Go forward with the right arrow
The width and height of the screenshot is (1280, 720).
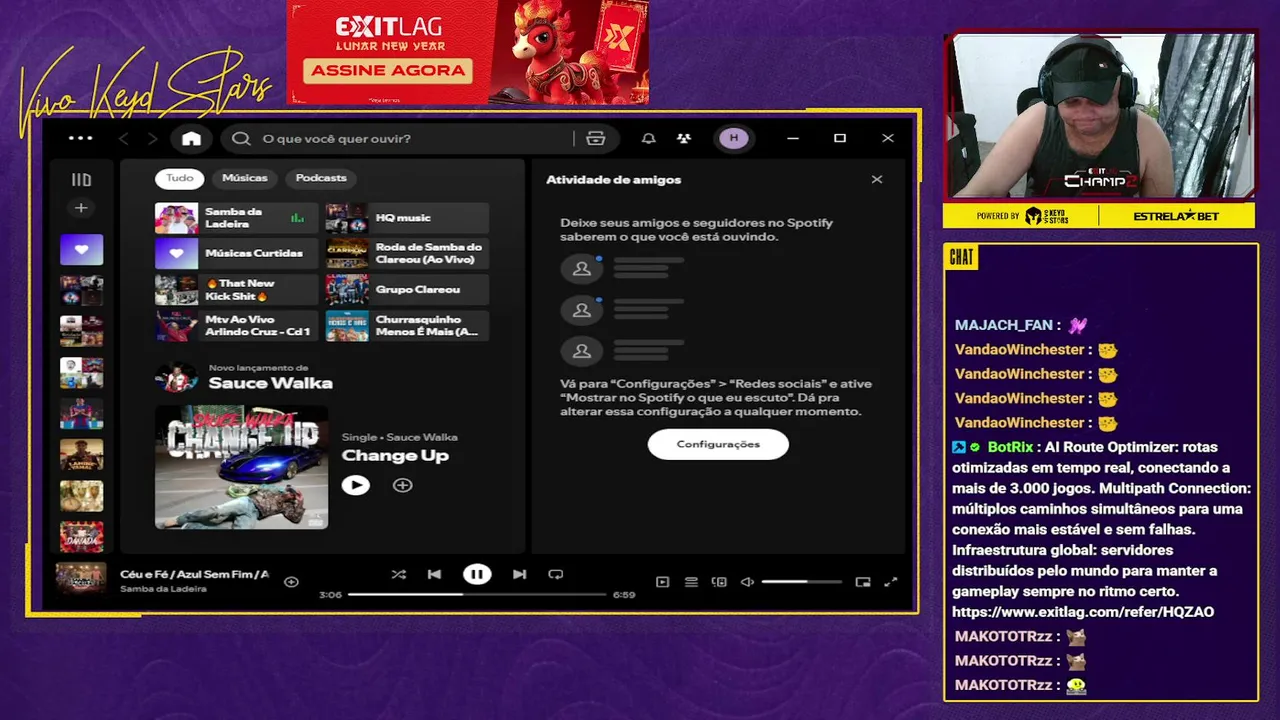pyautogui.click(x=153, y=138)
